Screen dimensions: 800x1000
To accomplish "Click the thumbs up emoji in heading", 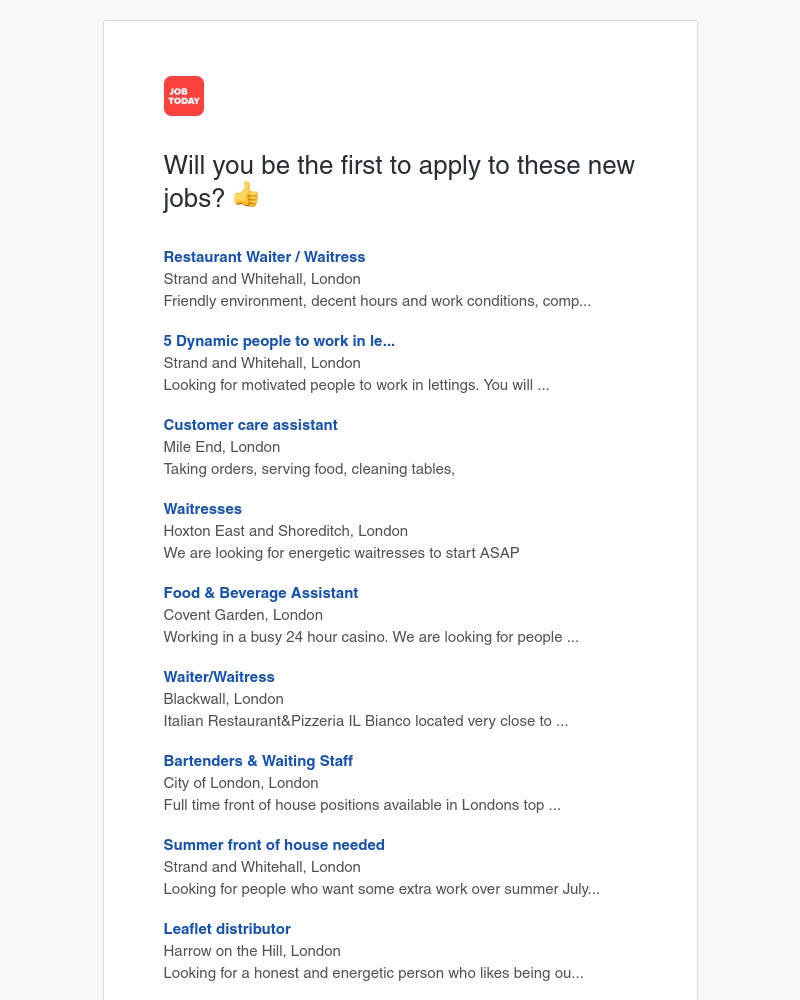I will (246, 195).
